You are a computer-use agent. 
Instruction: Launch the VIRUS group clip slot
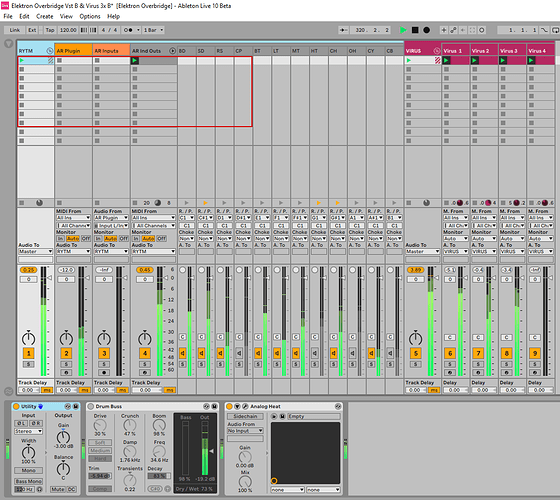point(409,60)
